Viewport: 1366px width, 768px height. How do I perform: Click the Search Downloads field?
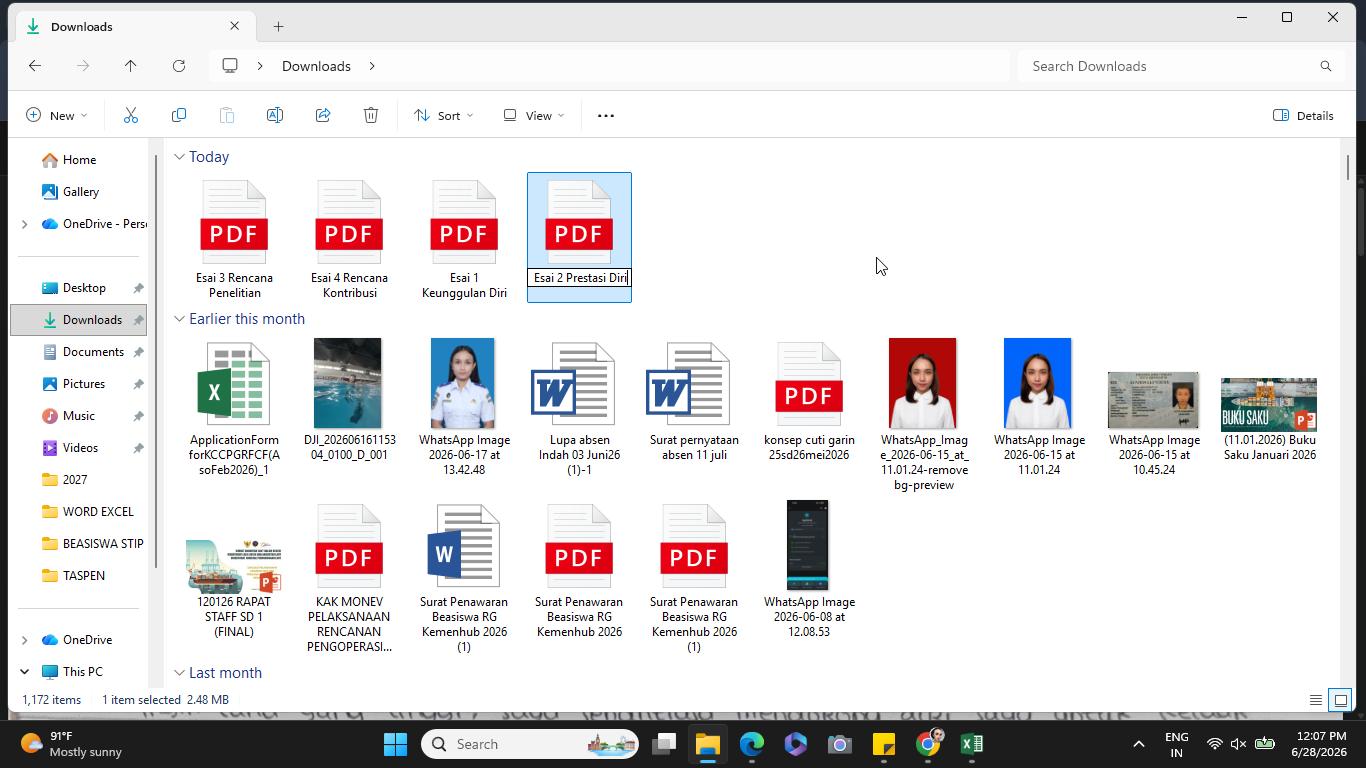[x=1181, y=66]
